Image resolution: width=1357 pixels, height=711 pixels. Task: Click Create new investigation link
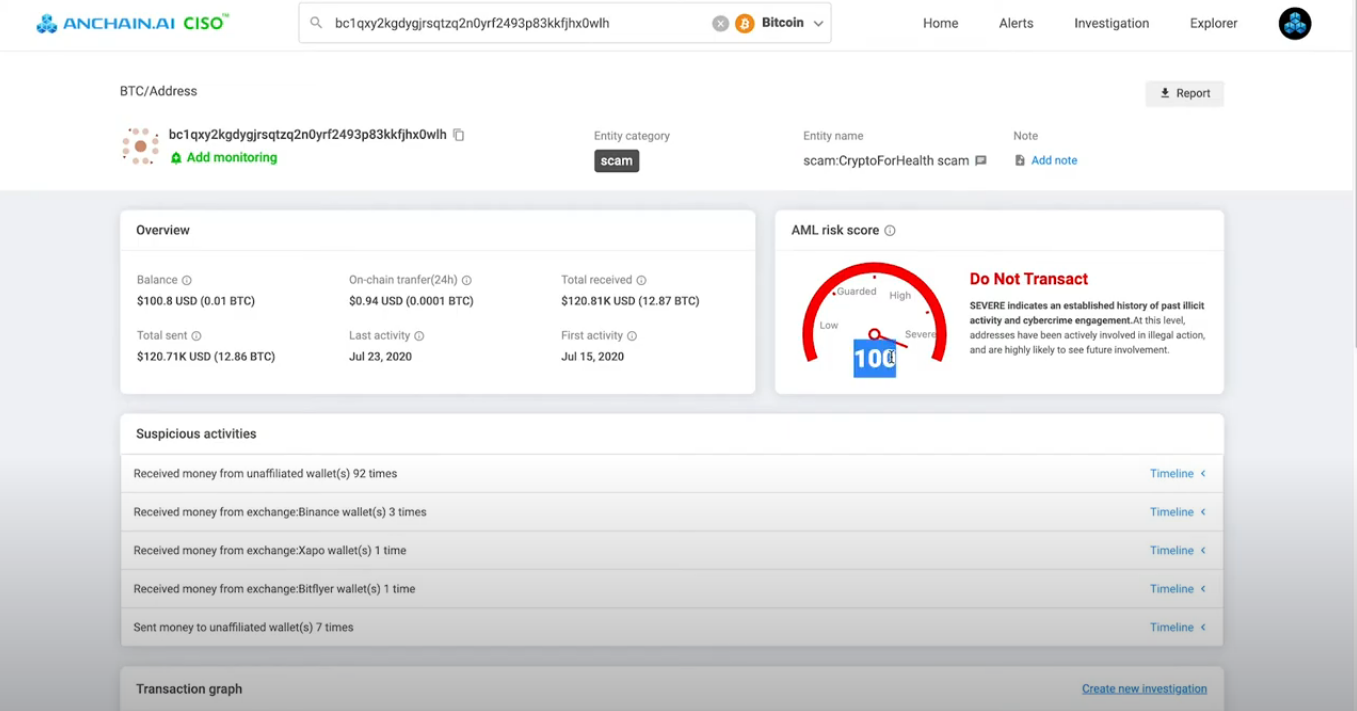1144,689
